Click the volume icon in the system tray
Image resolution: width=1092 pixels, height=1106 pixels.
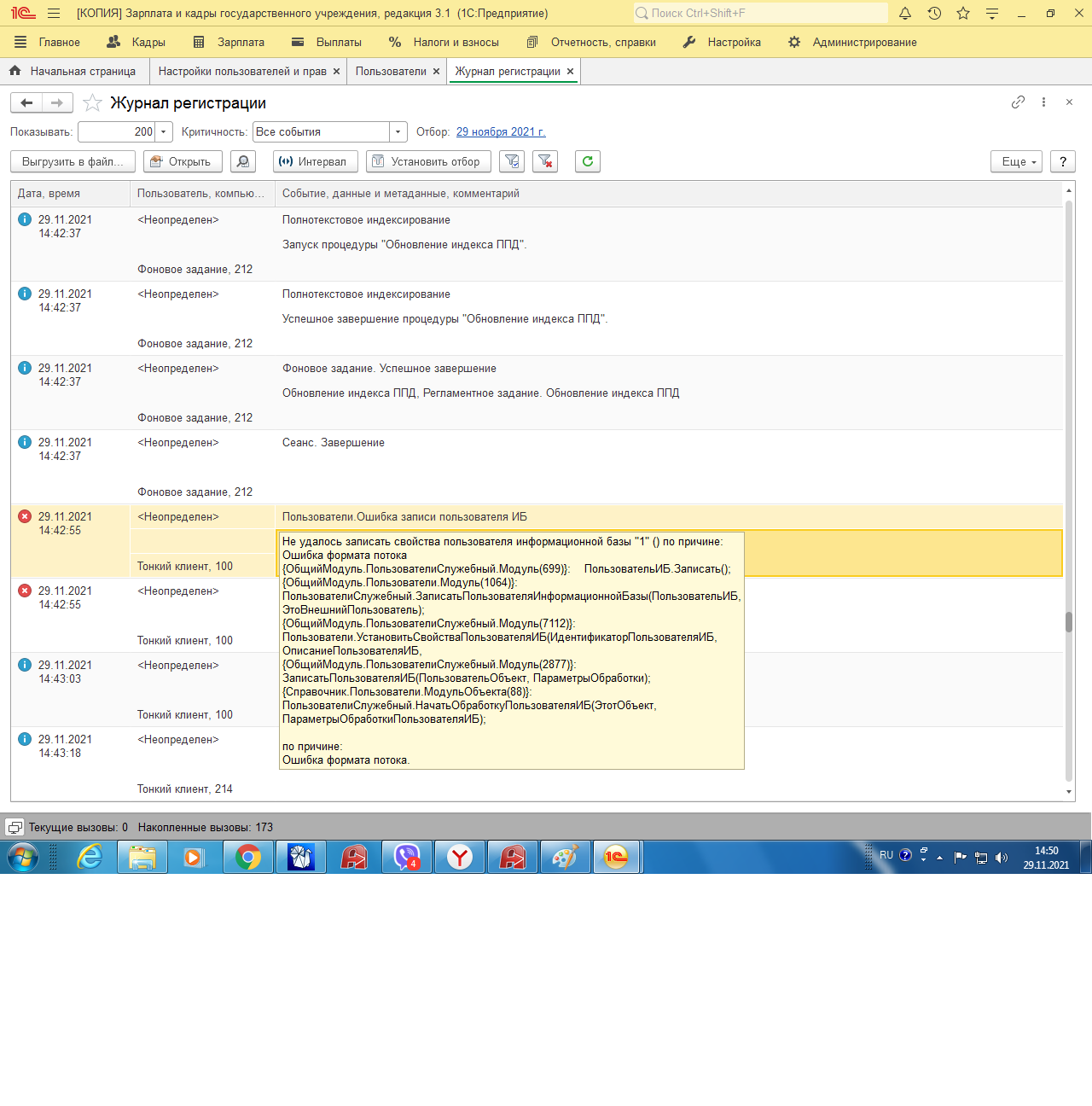click(x=1002, y=858)
